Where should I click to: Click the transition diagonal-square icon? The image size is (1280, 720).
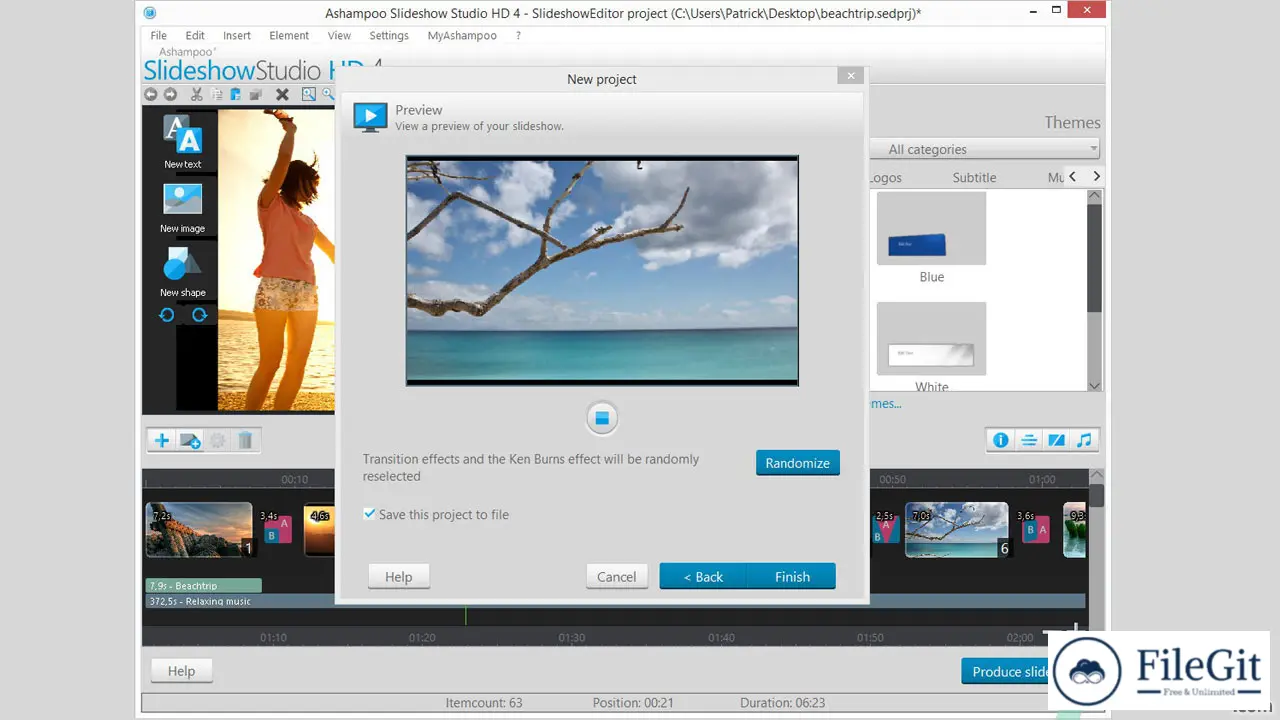pos(1056,440)
